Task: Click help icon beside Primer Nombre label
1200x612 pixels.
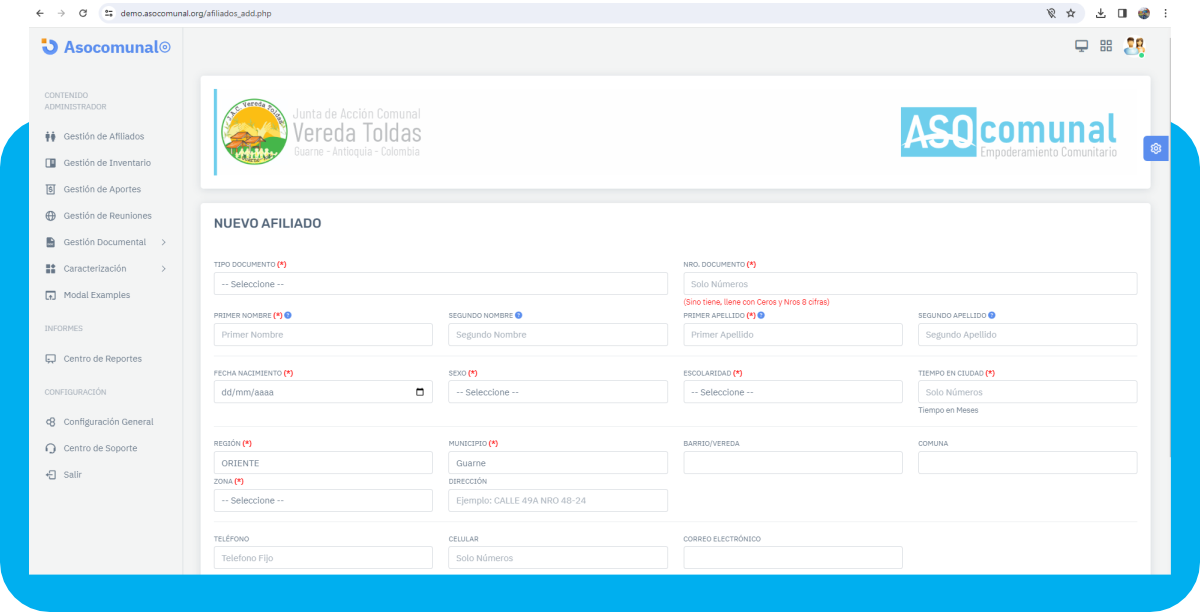Action: (x=288, y=315)
